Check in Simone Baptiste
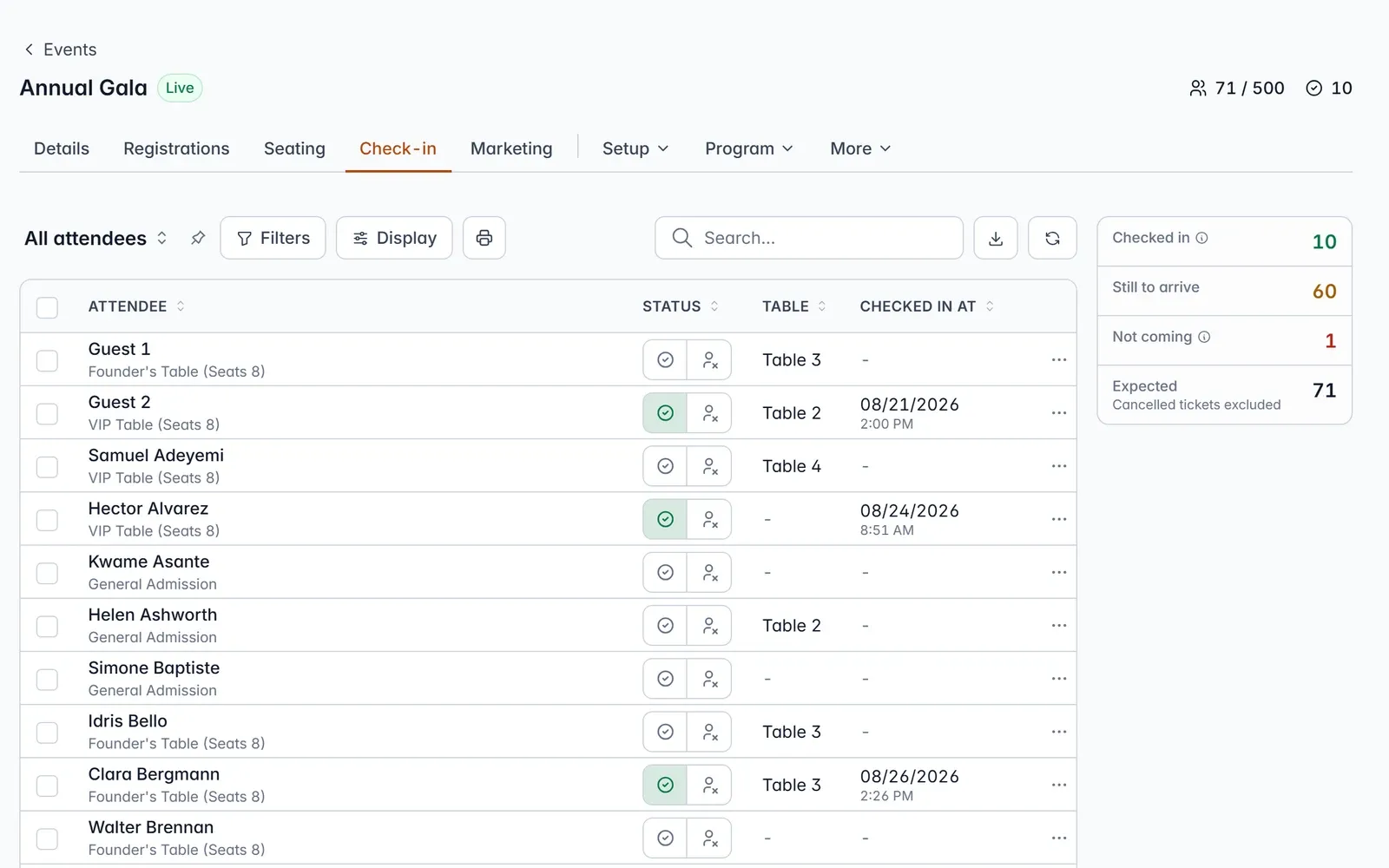 click(665, 679)
